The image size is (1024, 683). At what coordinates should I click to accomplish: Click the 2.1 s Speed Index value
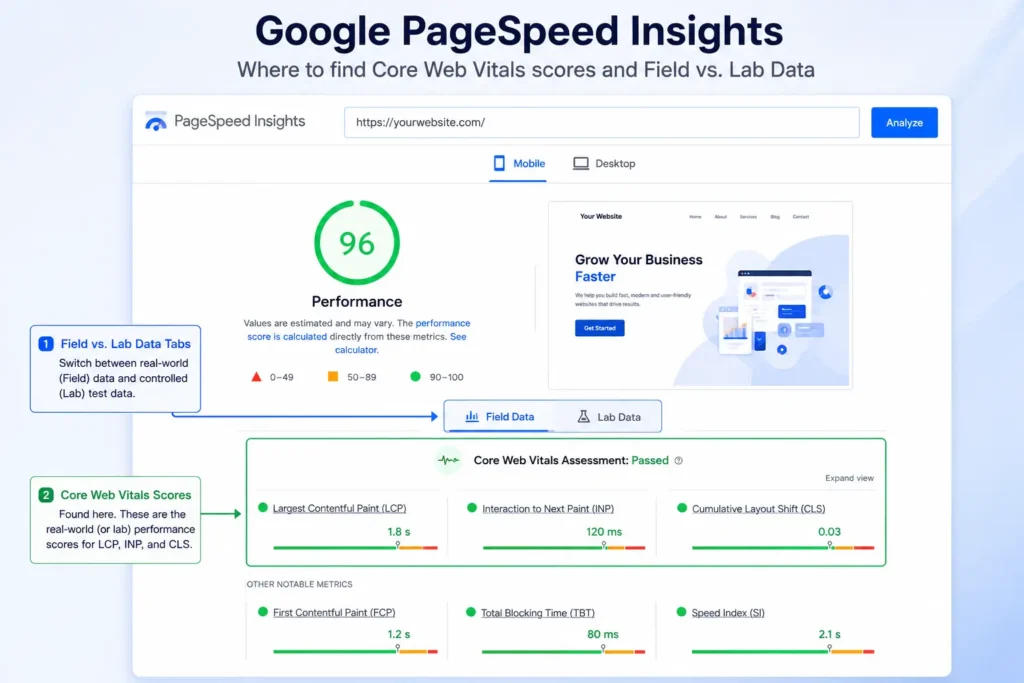(x=829, y=634)
